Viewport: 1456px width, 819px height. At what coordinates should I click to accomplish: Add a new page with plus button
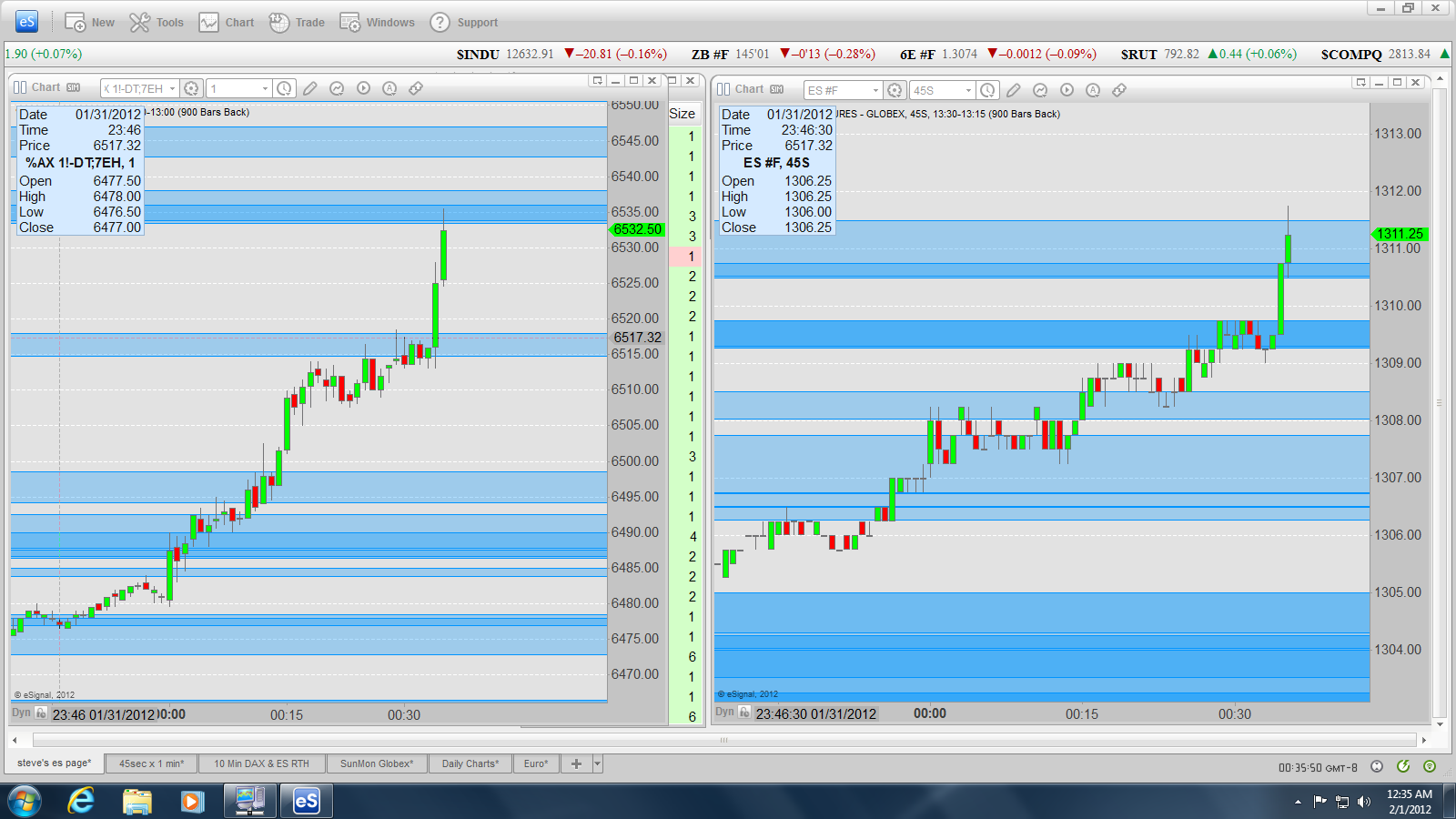[576, 763]
